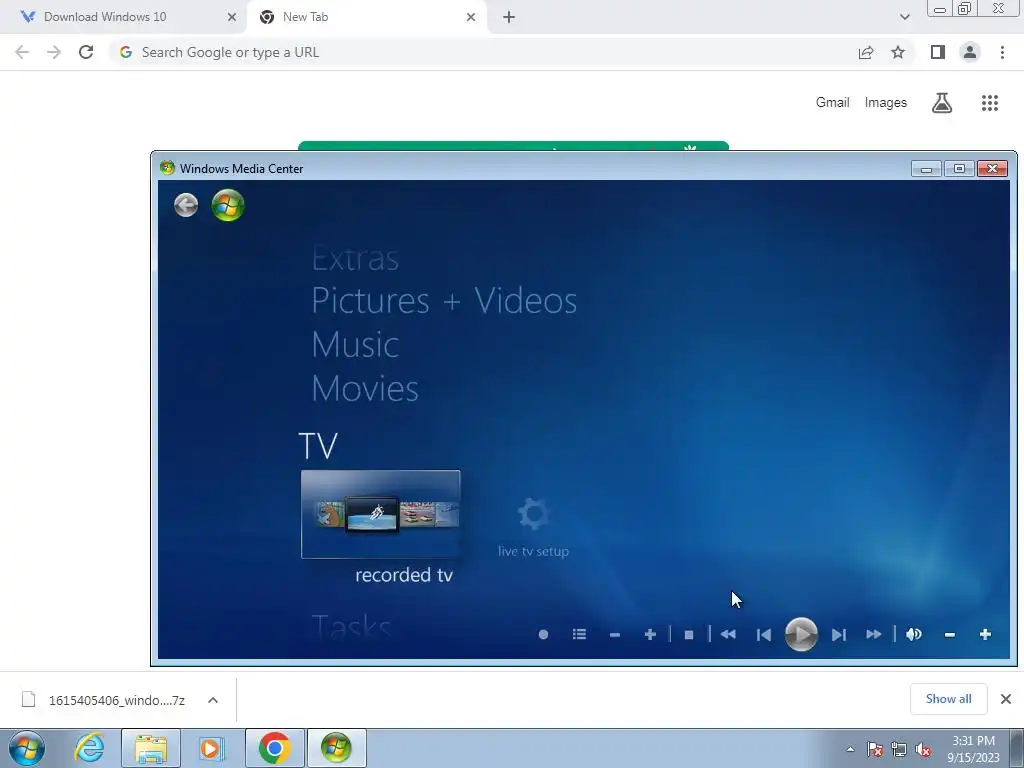Close the downloads bar

click(1006, 699)
